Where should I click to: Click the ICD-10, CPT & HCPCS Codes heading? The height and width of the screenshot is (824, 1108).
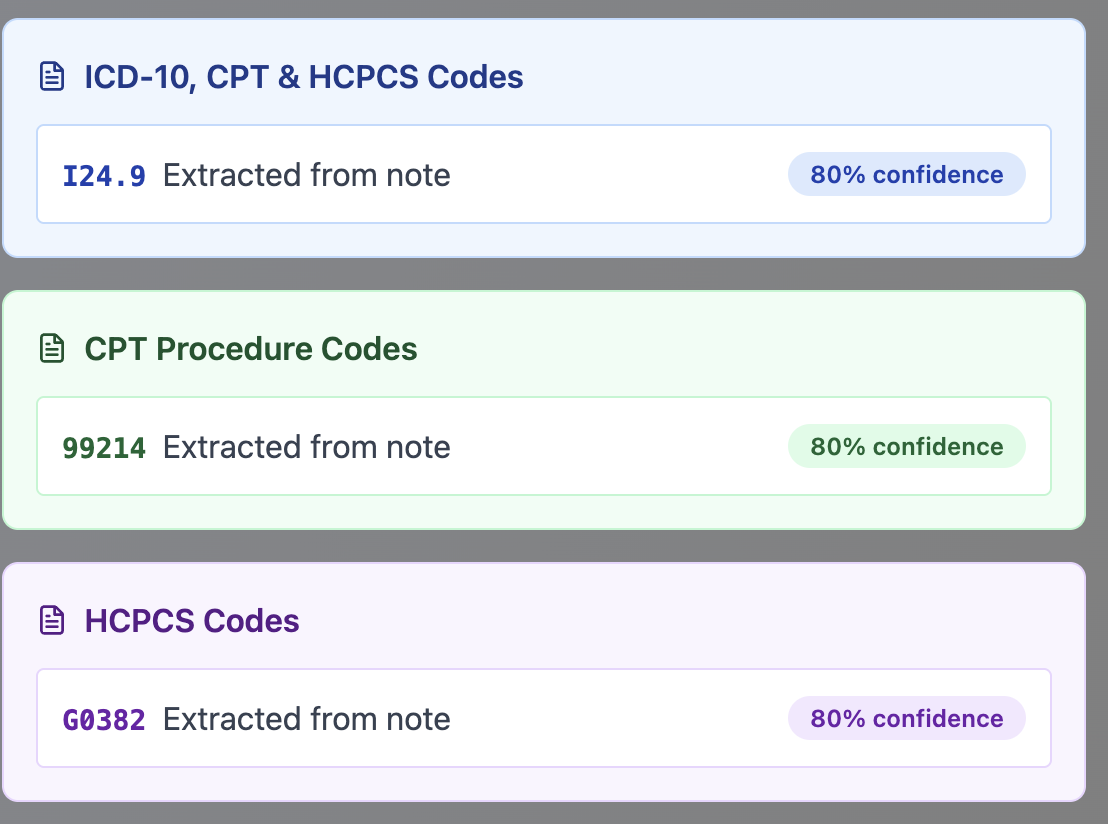point(304,77)
